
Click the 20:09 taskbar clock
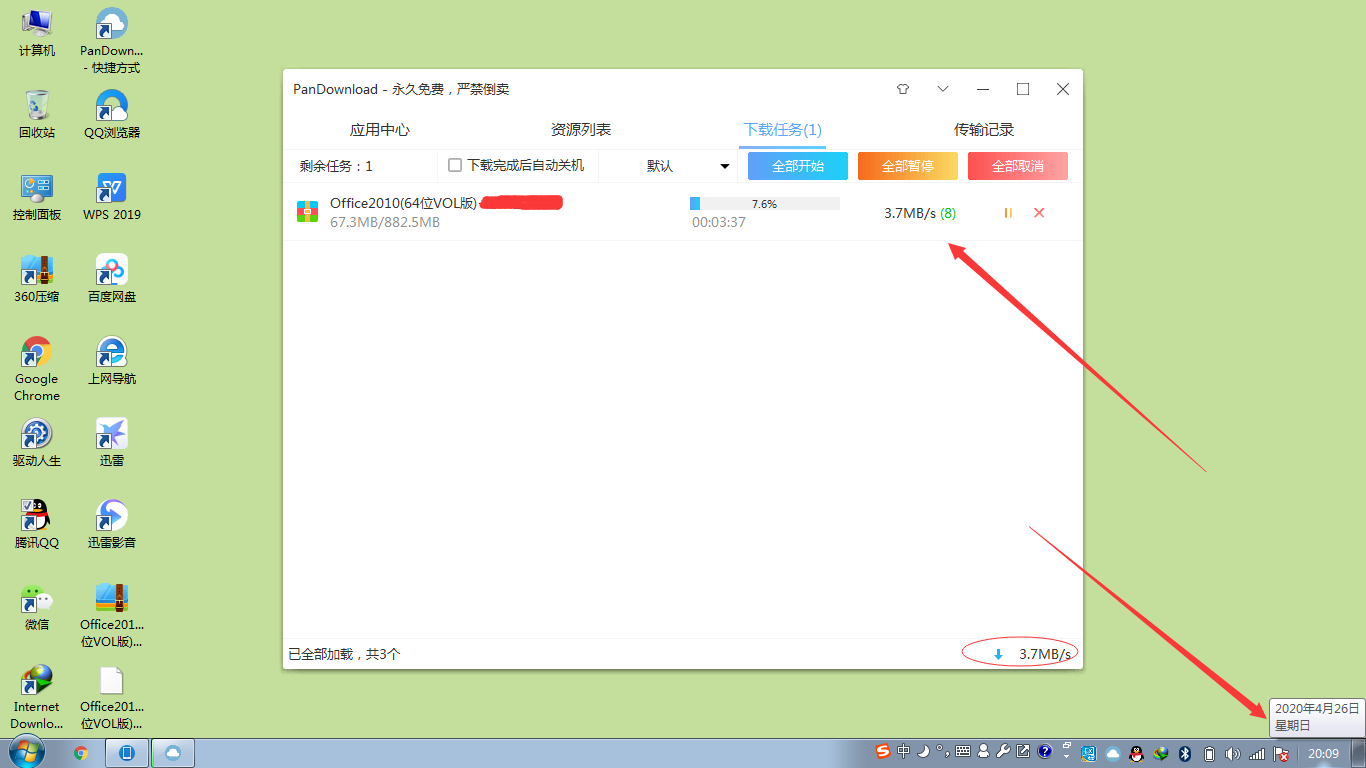(1323, 753)
